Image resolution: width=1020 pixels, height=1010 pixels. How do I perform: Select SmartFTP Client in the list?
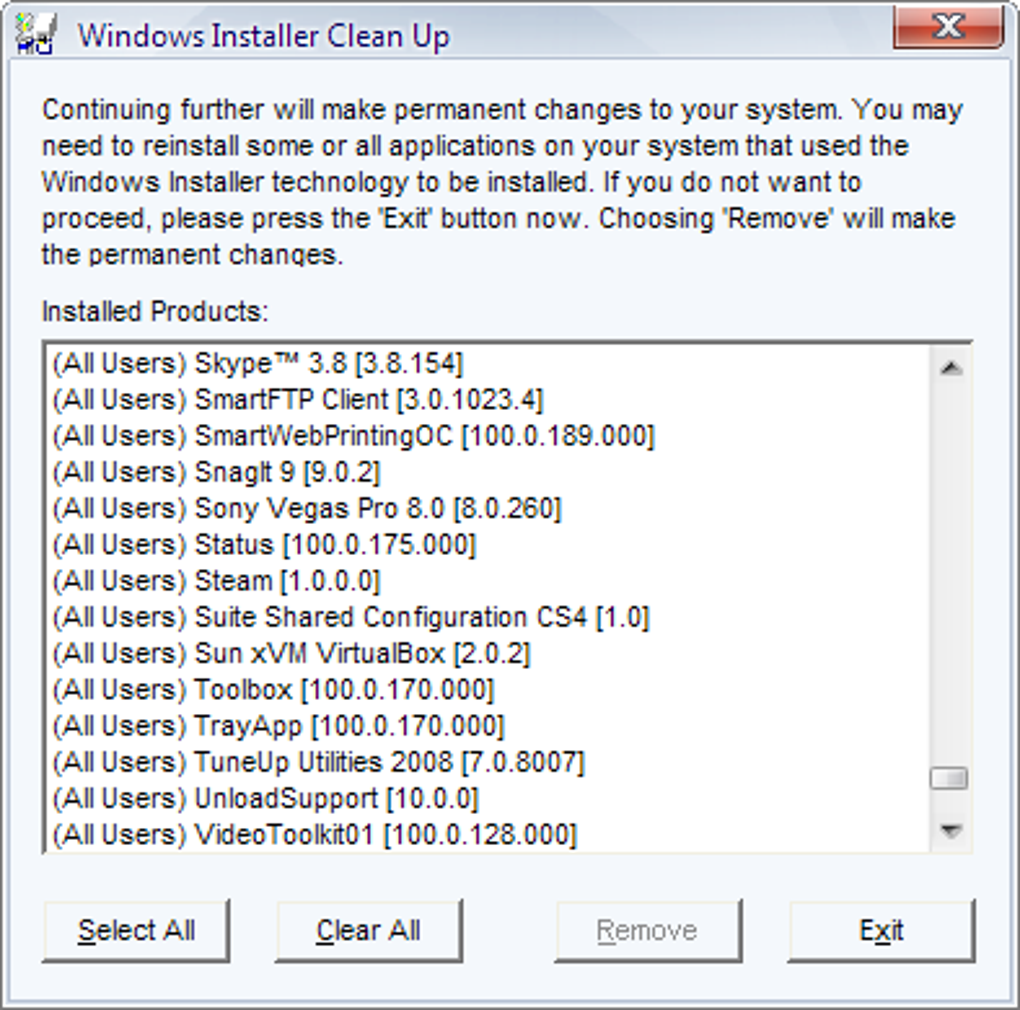488,399
